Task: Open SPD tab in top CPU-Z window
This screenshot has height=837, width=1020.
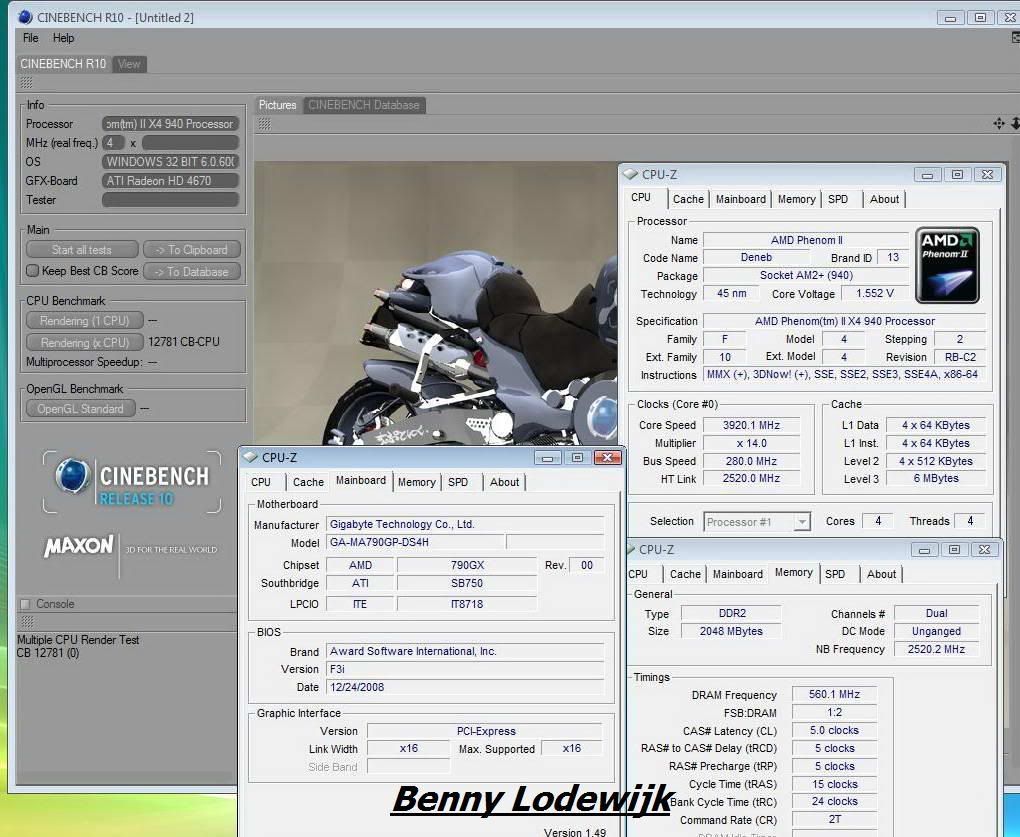Action: (838, 199)
